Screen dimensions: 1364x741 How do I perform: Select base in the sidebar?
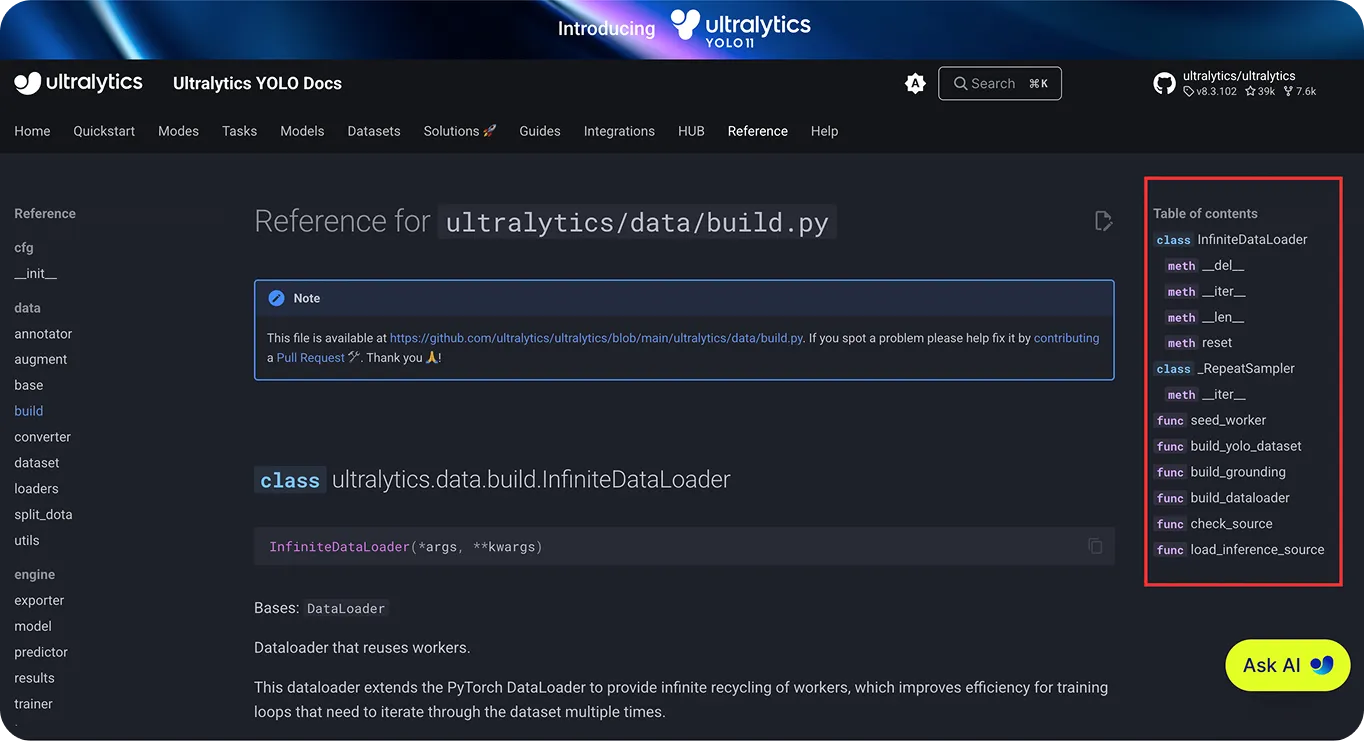click(x=29, y=386)
